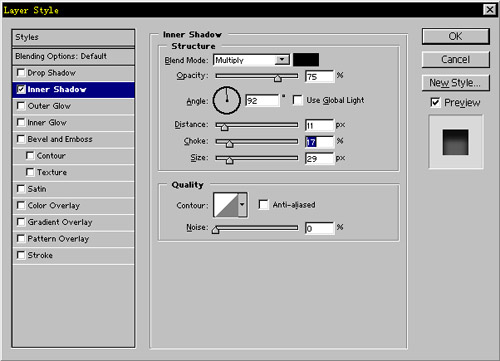Click the layer style preview thumbnail
500x361 pixels.
tap(456, 142)
